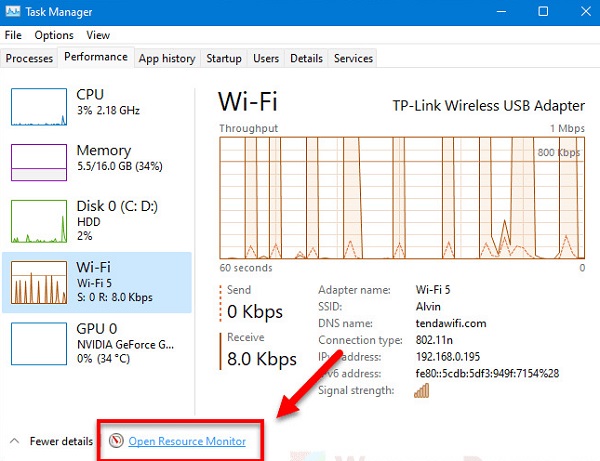Click the 1 Mbps scale label
600x461 pixels.
tap(567, 128)
